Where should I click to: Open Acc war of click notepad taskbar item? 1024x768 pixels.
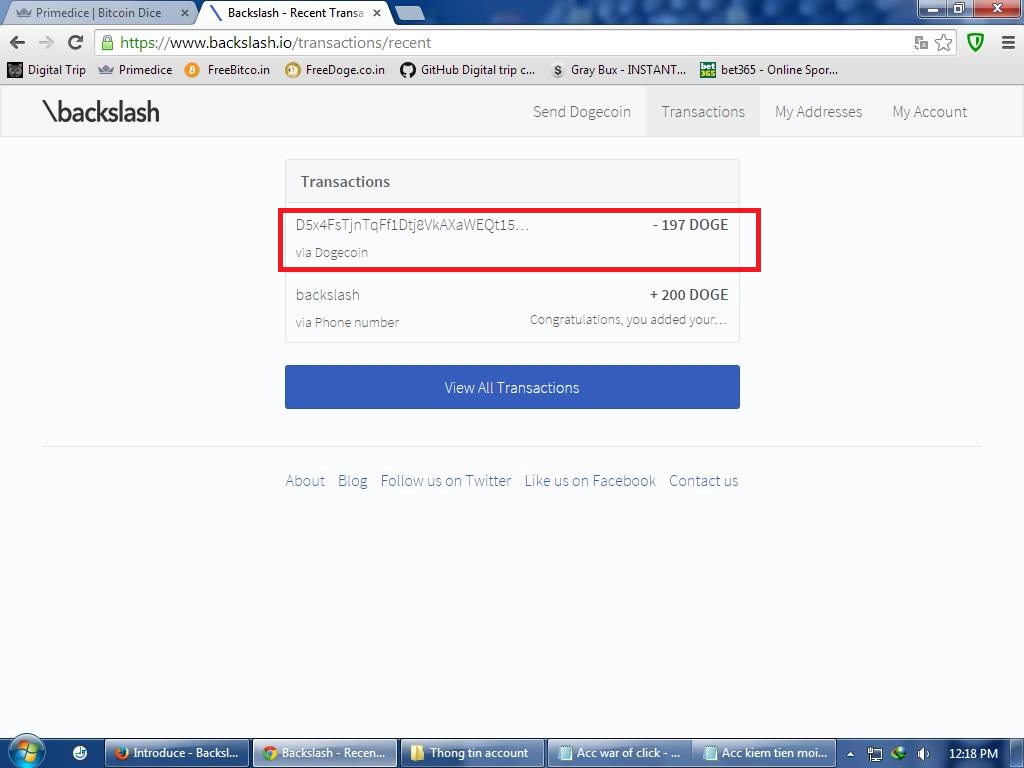point(619,753)
